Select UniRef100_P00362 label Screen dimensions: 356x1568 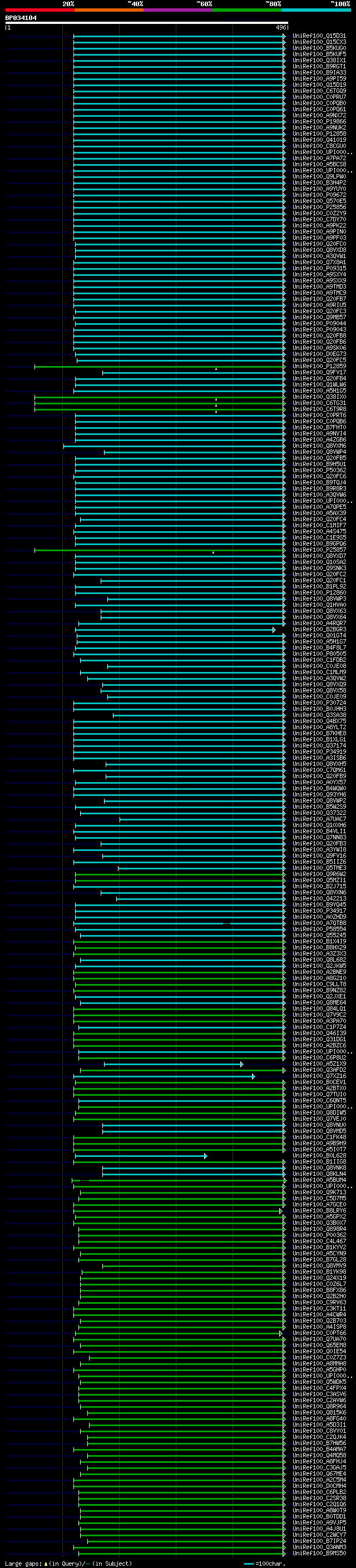[319, 1235]
